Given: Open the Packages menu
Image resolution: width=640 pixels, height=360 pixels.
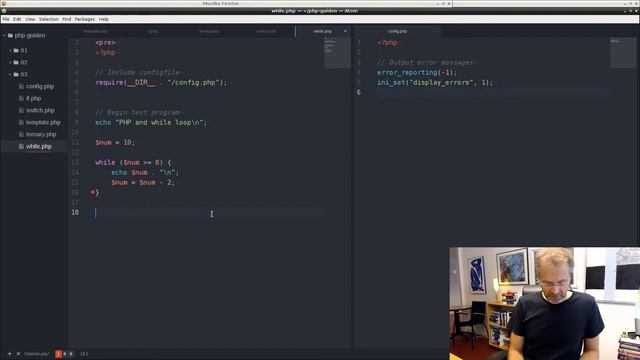Looking at the screenshot, I should tap(85, 19).
